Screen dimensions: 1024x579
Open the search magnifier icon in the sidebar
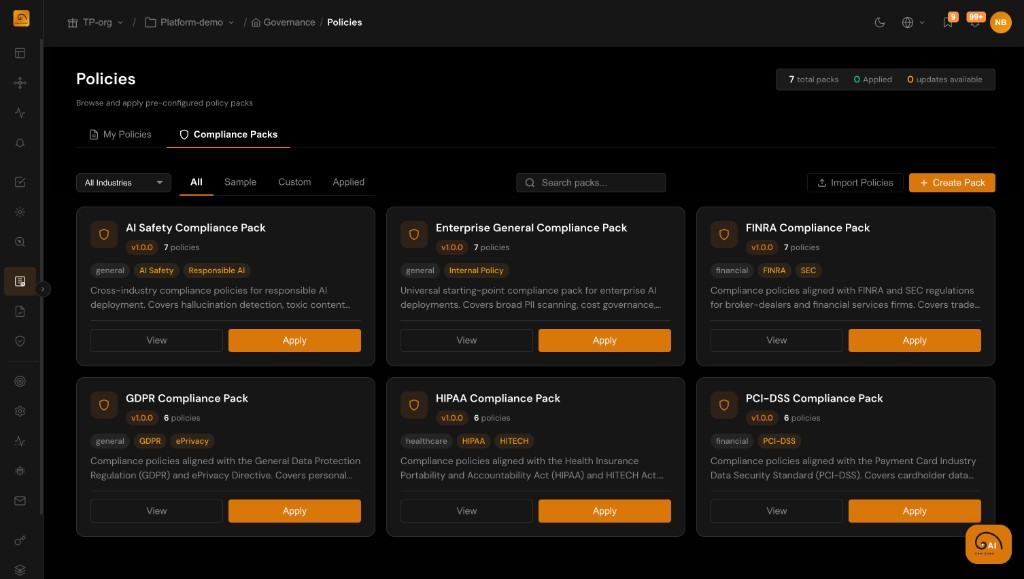[x=20, y=241]
